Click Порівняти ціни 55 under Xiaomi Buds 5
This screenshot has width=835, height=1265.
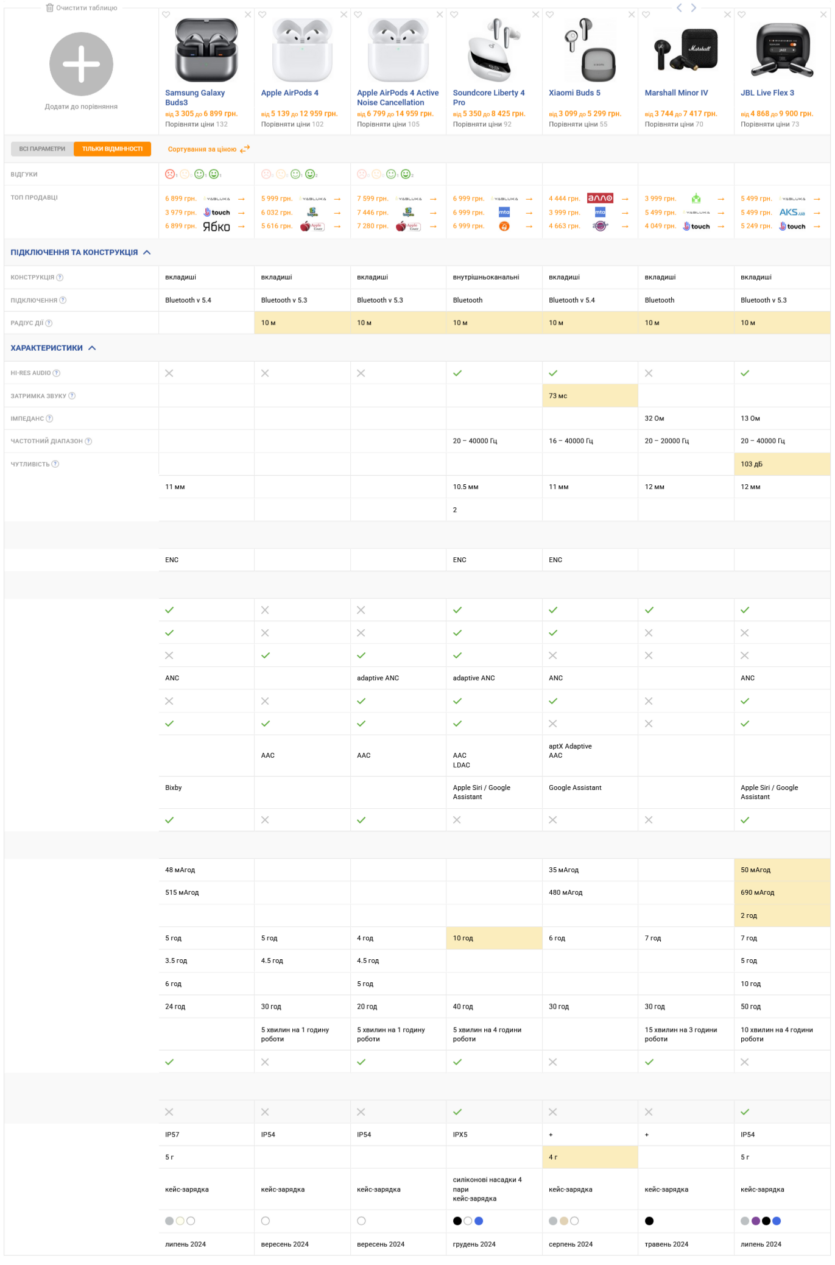click(x=578, y=125)
